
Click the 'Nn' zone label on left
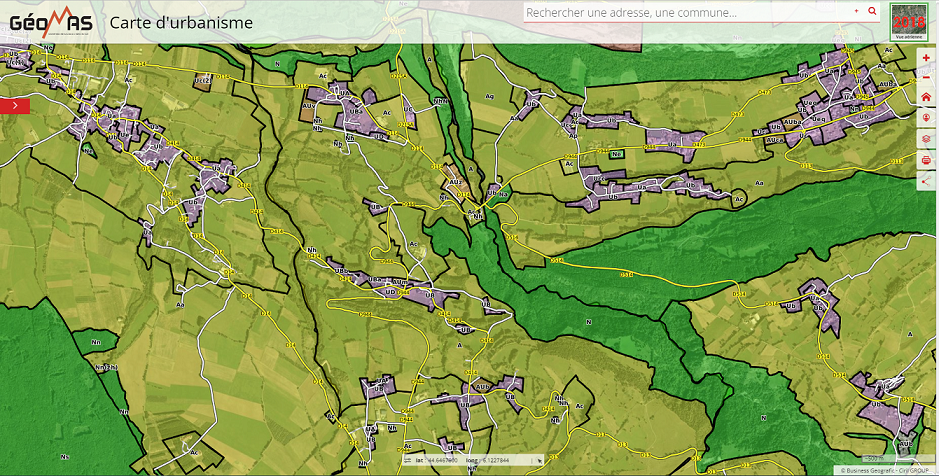click(96, 342)
